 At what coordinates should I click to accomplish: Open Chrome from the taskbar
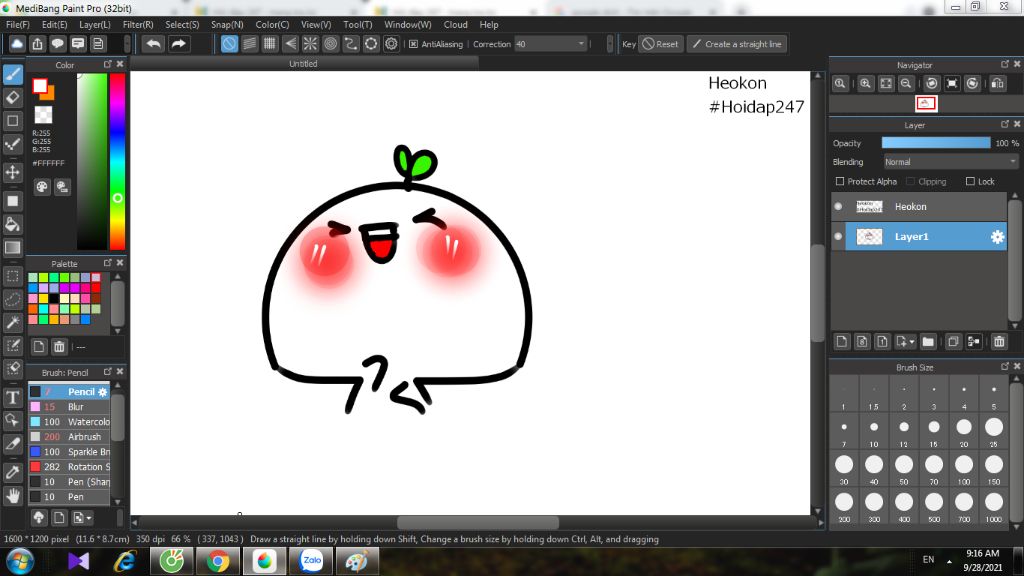pyautogui.click(x=218, y=562)
